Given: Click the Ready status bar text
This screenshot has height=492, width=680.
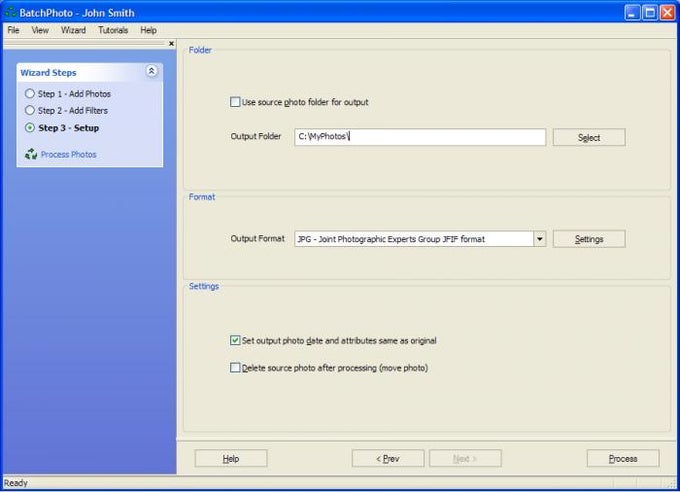Looking at the screenshot, I should click(16, 483).
